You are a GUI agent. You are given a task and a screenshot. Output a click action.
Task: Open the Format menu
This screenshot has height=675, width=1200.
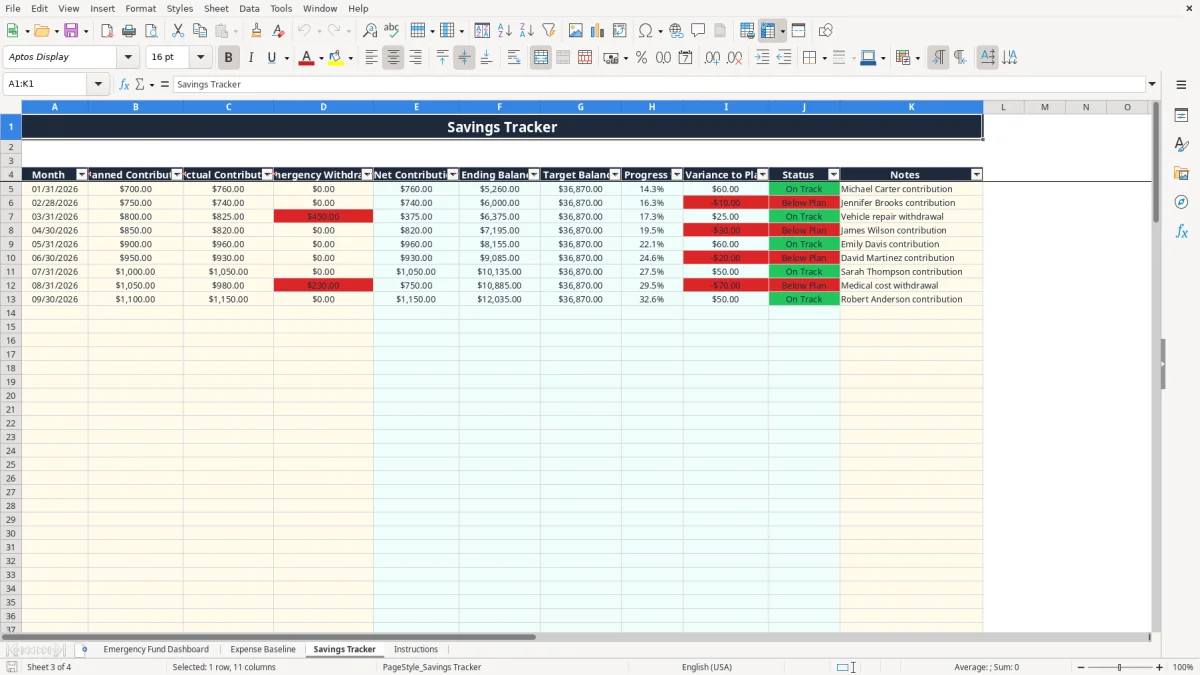(141, 8)
